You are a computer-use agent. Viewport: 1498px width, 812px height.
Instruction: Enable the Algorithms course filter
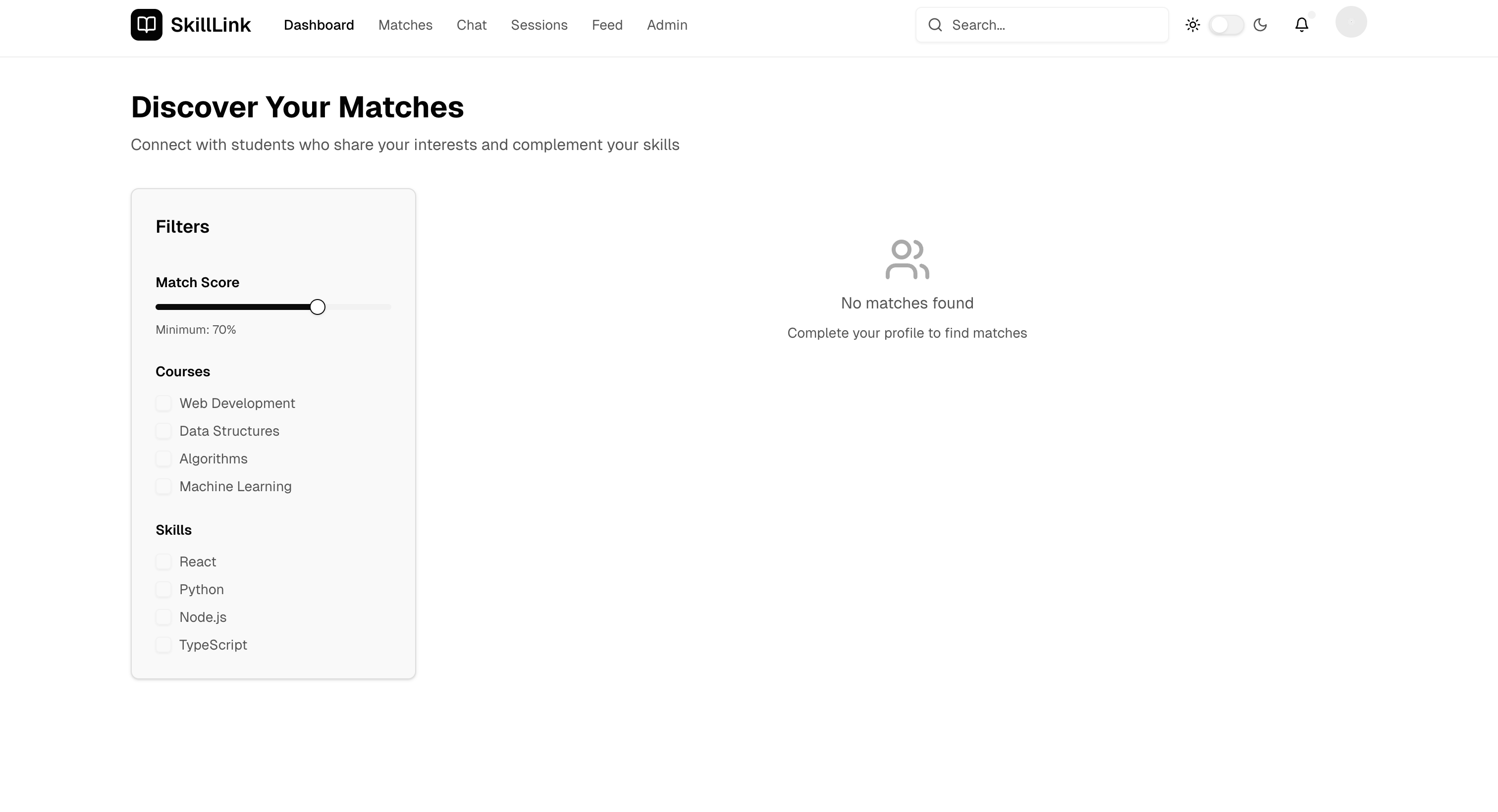point(163,459)
